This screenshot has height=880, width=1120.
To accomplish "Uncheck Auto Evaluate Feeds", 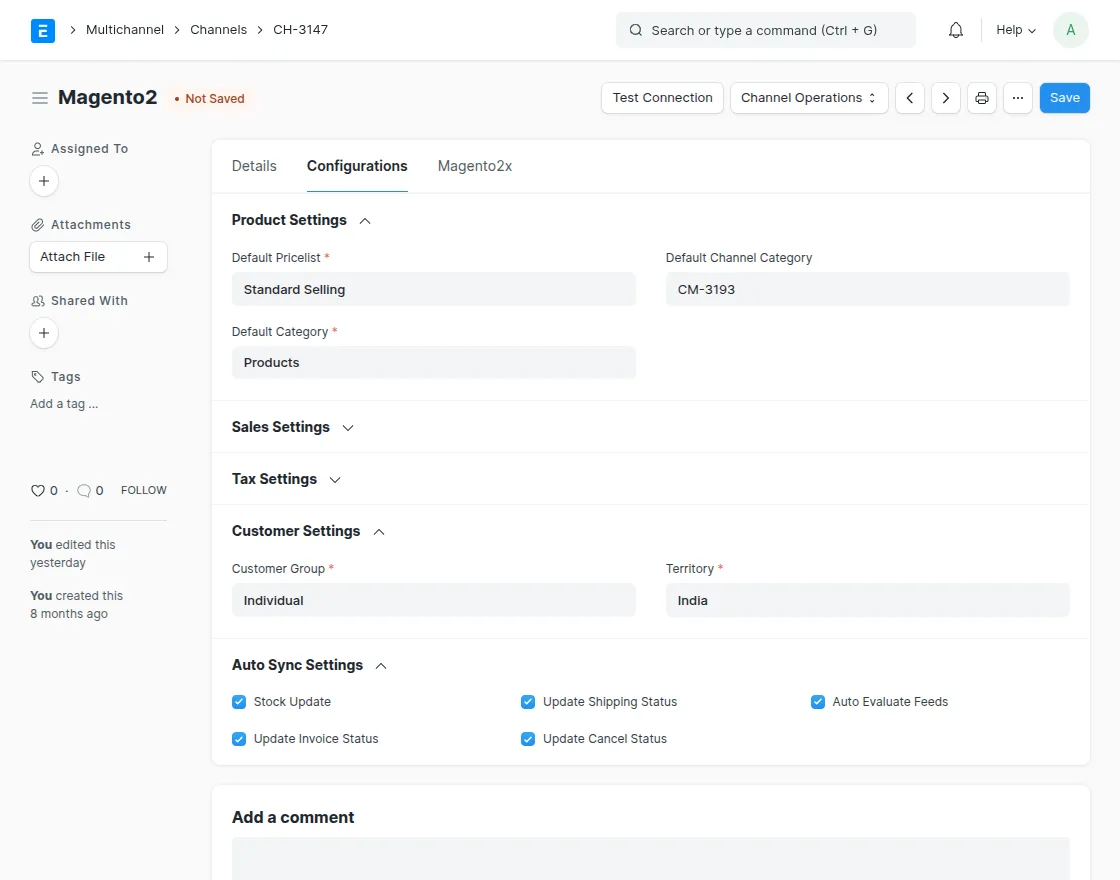I will [817, 701].
